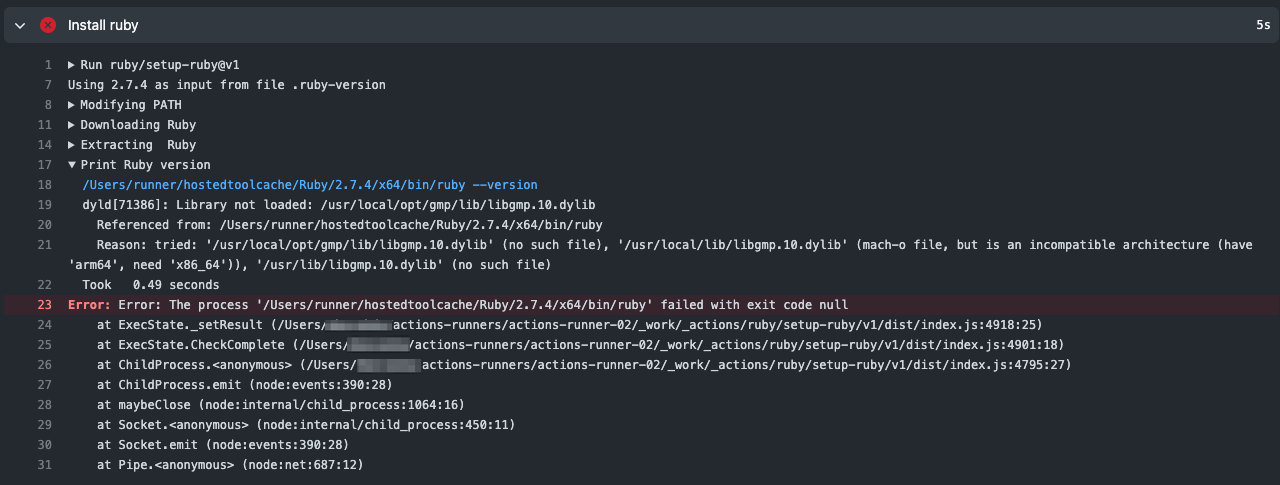The image size is (1280, 485).
Task: Click the red 'Error:' process failed line
Action: 458,305
